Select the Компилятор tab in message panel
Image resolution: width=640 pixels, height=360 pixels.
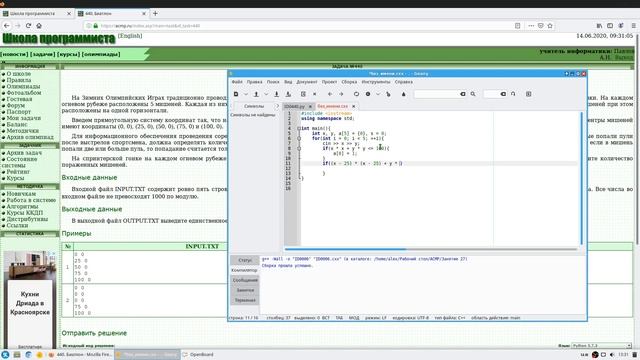(244, 270)
